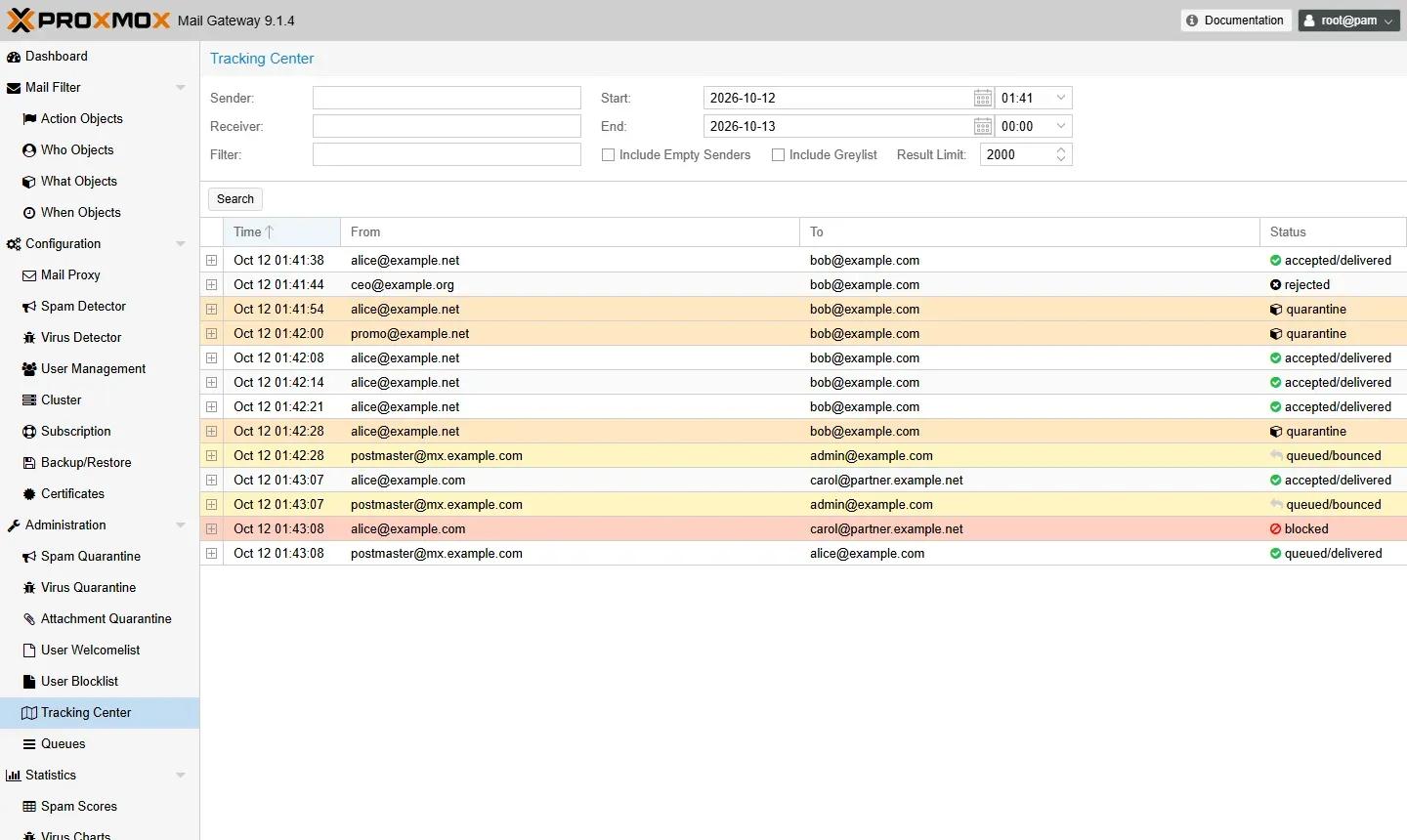Click the Virus Detector bug icon
Screen dimensions: 1407x840
[x=29, y=338]
